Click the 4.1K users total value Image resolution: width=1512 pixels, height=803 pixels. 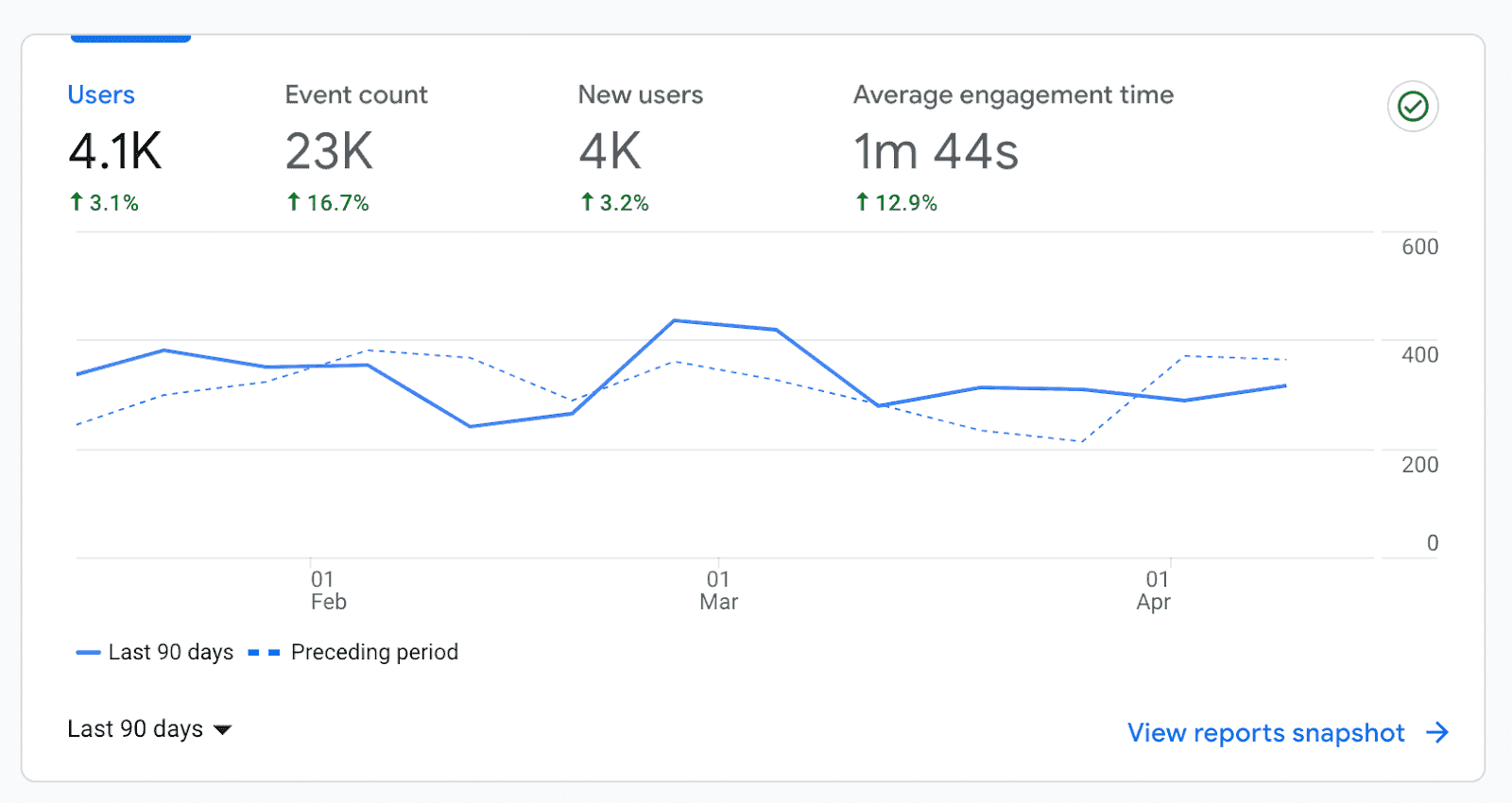[x=115, y=151]
